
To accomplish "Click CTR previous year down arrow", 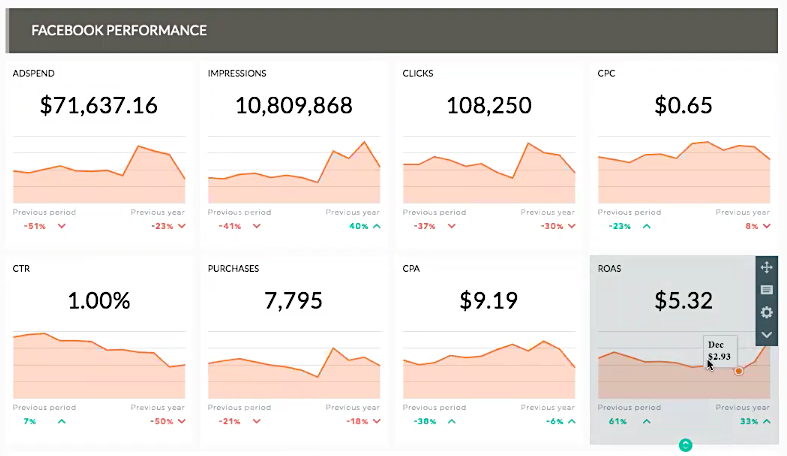I will tap(181, 422).
